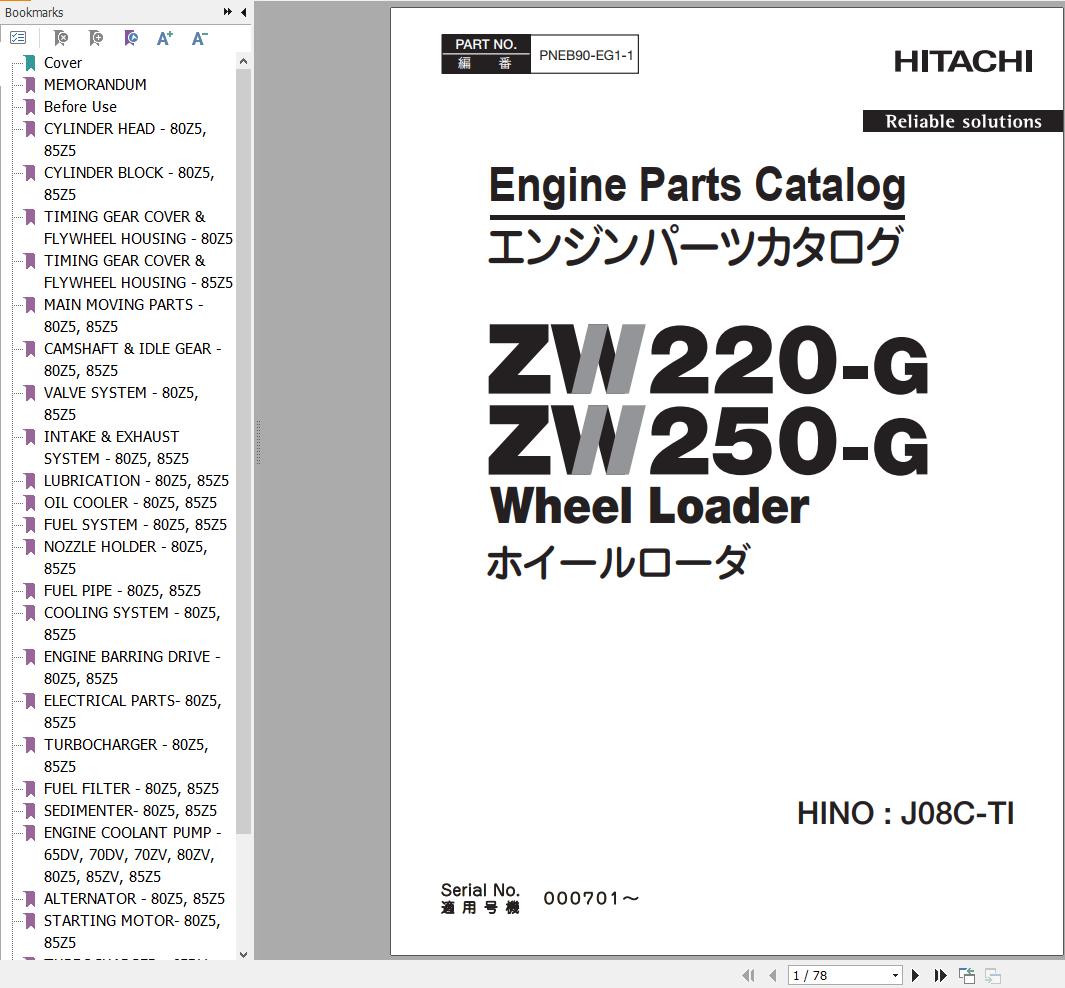This screenshot has height=988, width=1065.
Task: Expand the Bookmarks panel with double arrow
Action: (228, 12)
